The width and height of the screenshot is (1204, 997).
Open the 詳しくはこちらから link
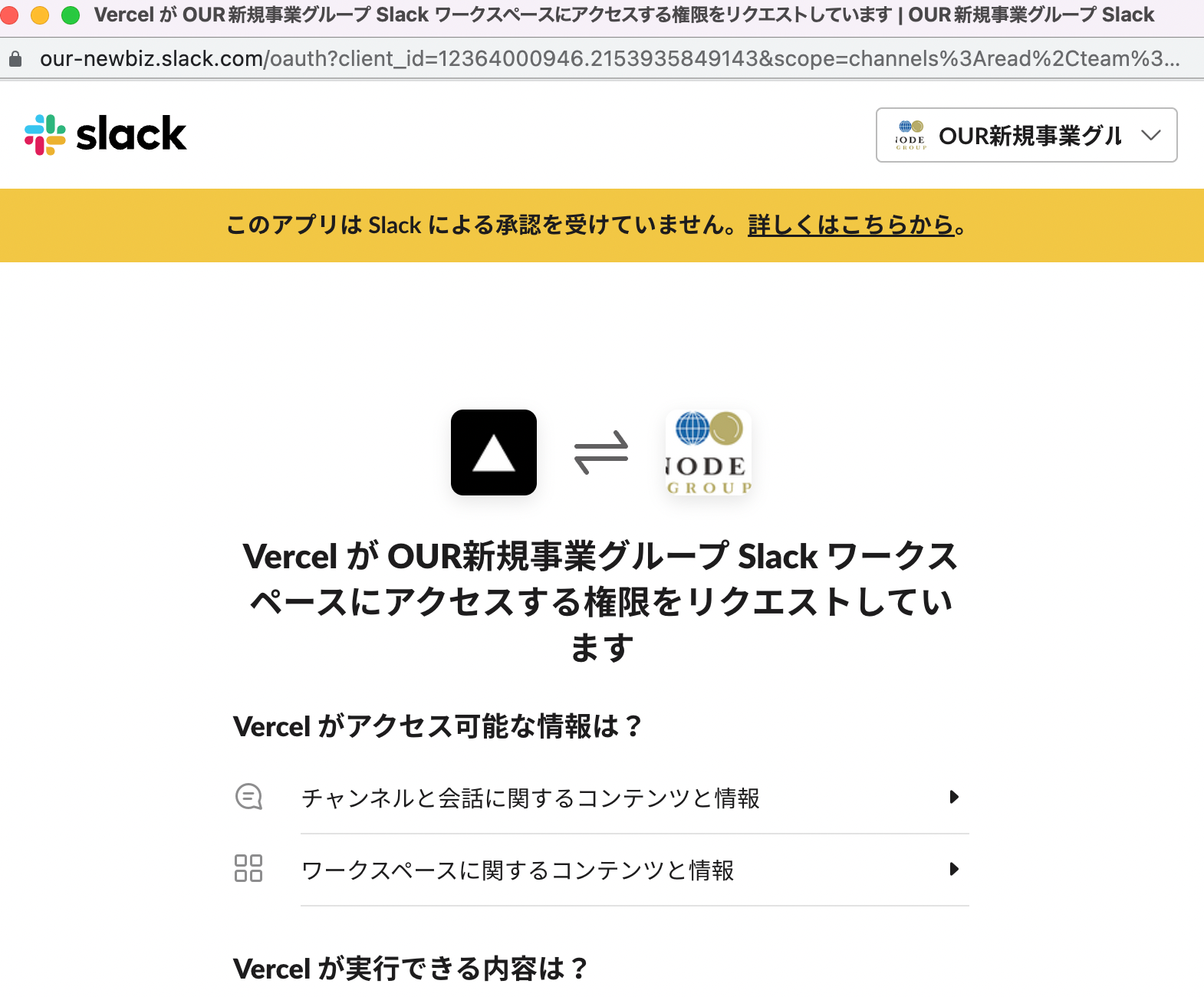[850, 225]
